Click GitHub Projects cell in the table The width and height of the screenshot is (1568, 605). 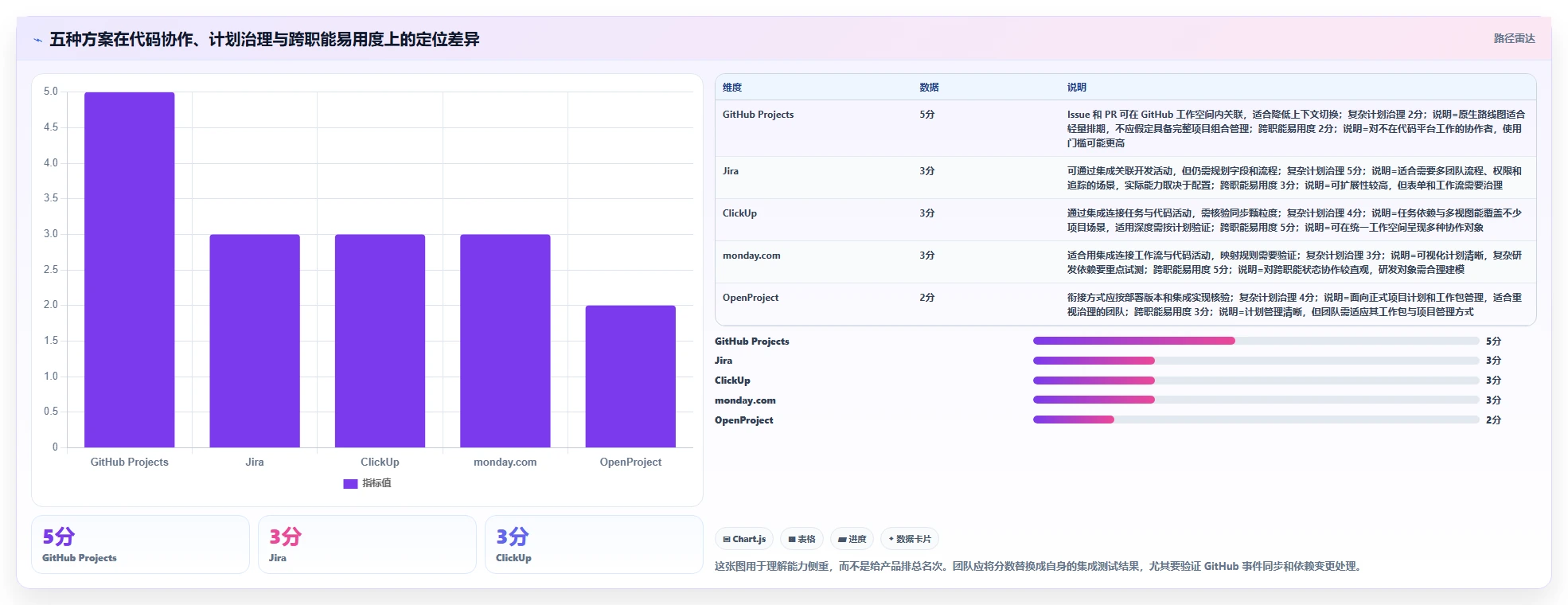coord(758,115)
